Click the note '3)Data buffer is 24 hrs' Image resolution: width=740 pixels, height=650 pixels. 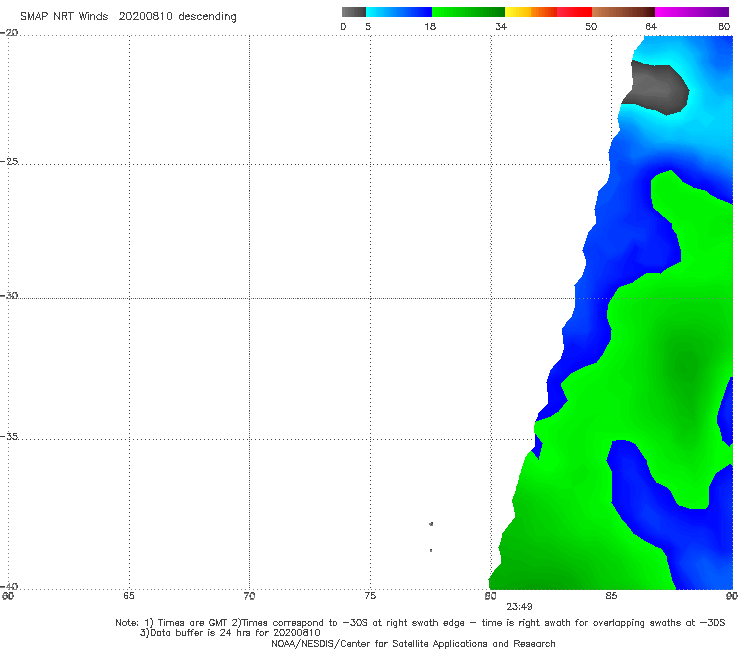(230, 633)
